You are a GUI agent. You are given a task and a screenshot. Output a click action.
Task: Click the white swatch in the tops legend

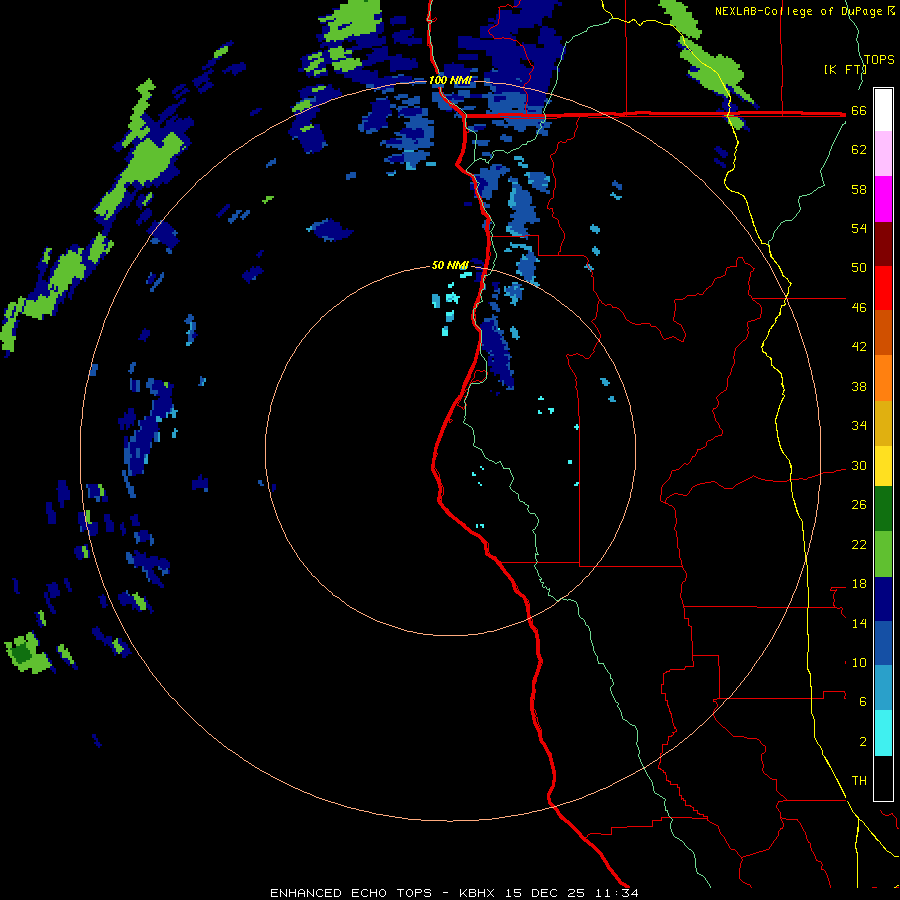tap(883, 110)
